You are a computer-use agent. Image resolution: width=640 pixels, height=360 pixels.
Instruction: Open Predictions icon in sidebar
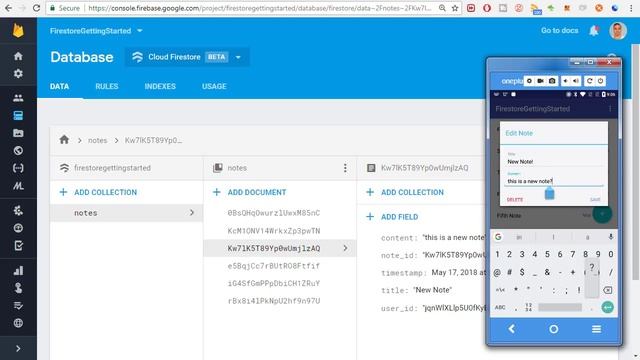[18, 288]
